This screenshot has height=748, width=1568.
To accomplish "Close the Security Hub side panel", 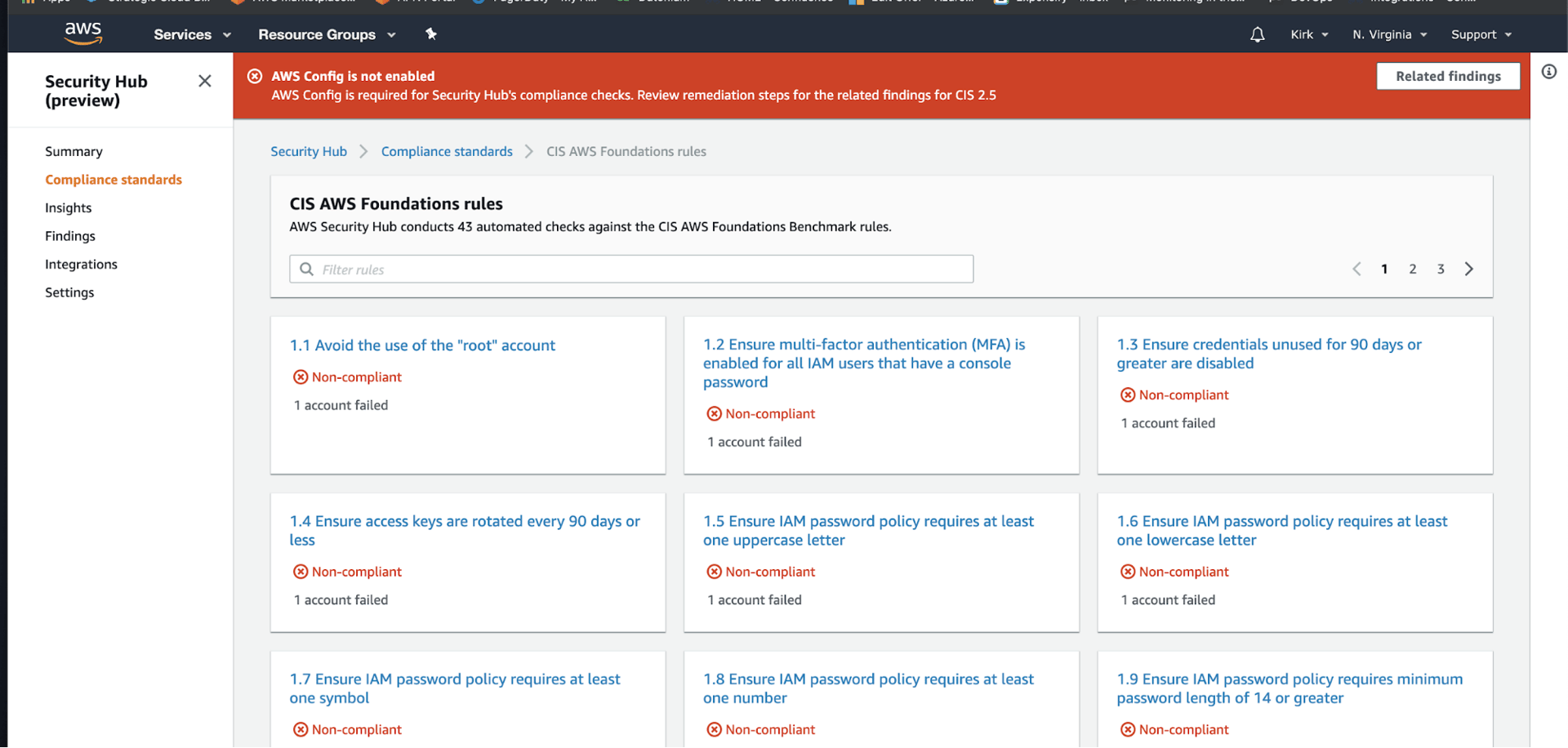I will pos(205,81).
